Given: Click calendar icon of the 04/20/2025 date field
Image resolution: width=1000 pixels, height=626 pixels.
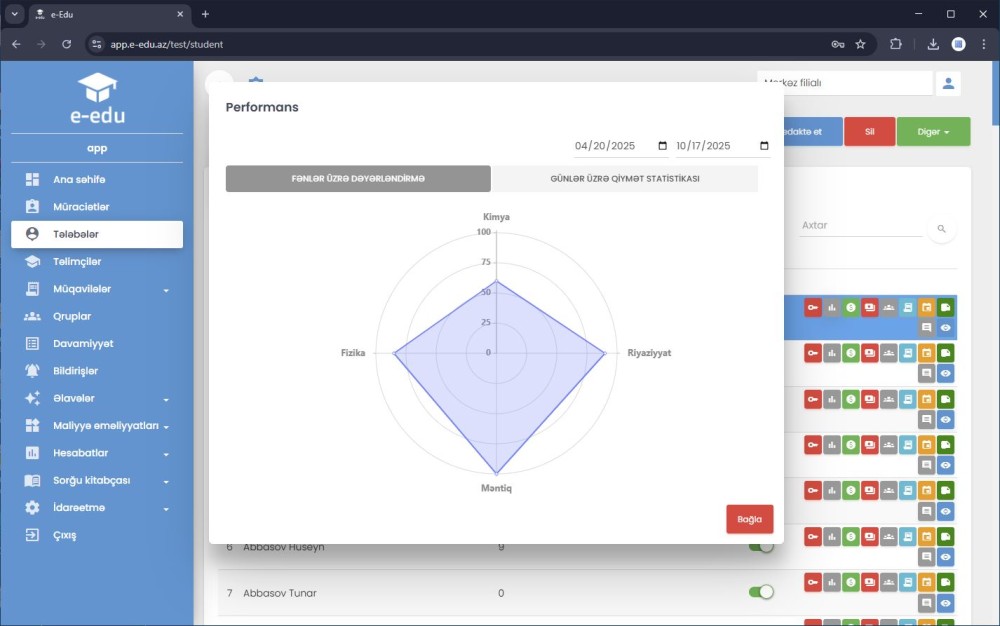Looking at the screenshot, I should click(x=663, y=146).
